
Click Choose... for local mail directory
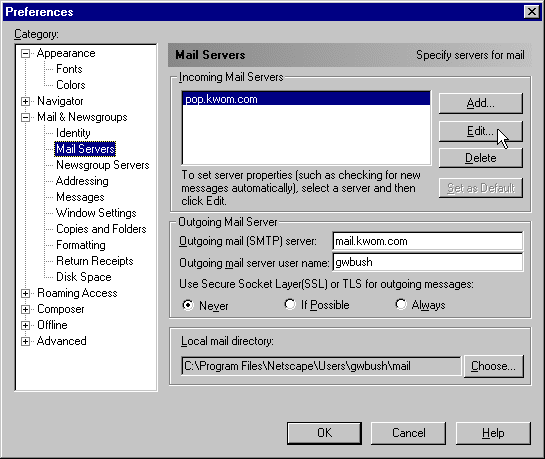tap(493, 366)
